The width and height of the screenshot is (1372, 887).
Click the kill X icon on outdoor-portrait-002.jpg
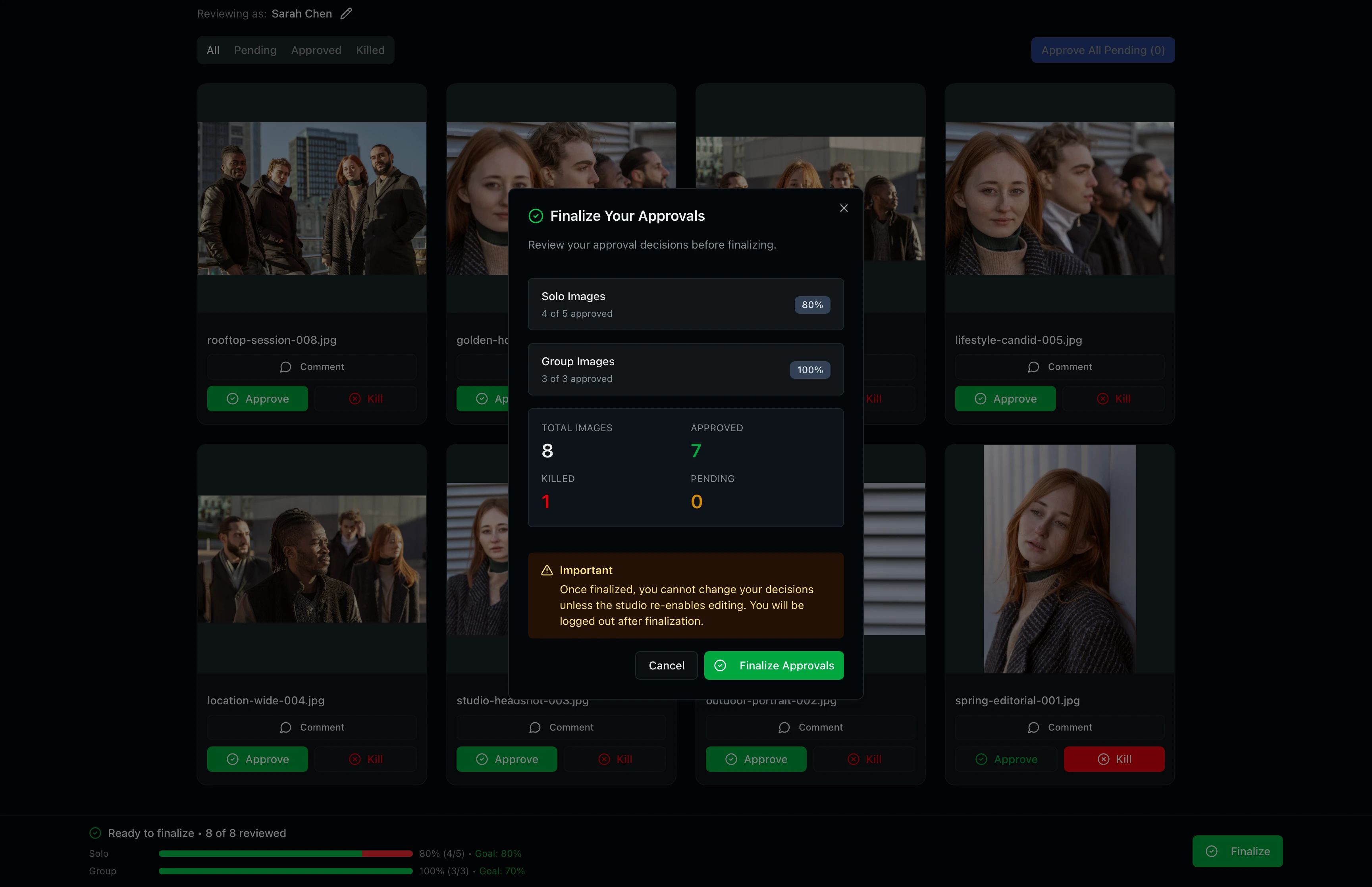pyautogui.click(x=854, y=759)
